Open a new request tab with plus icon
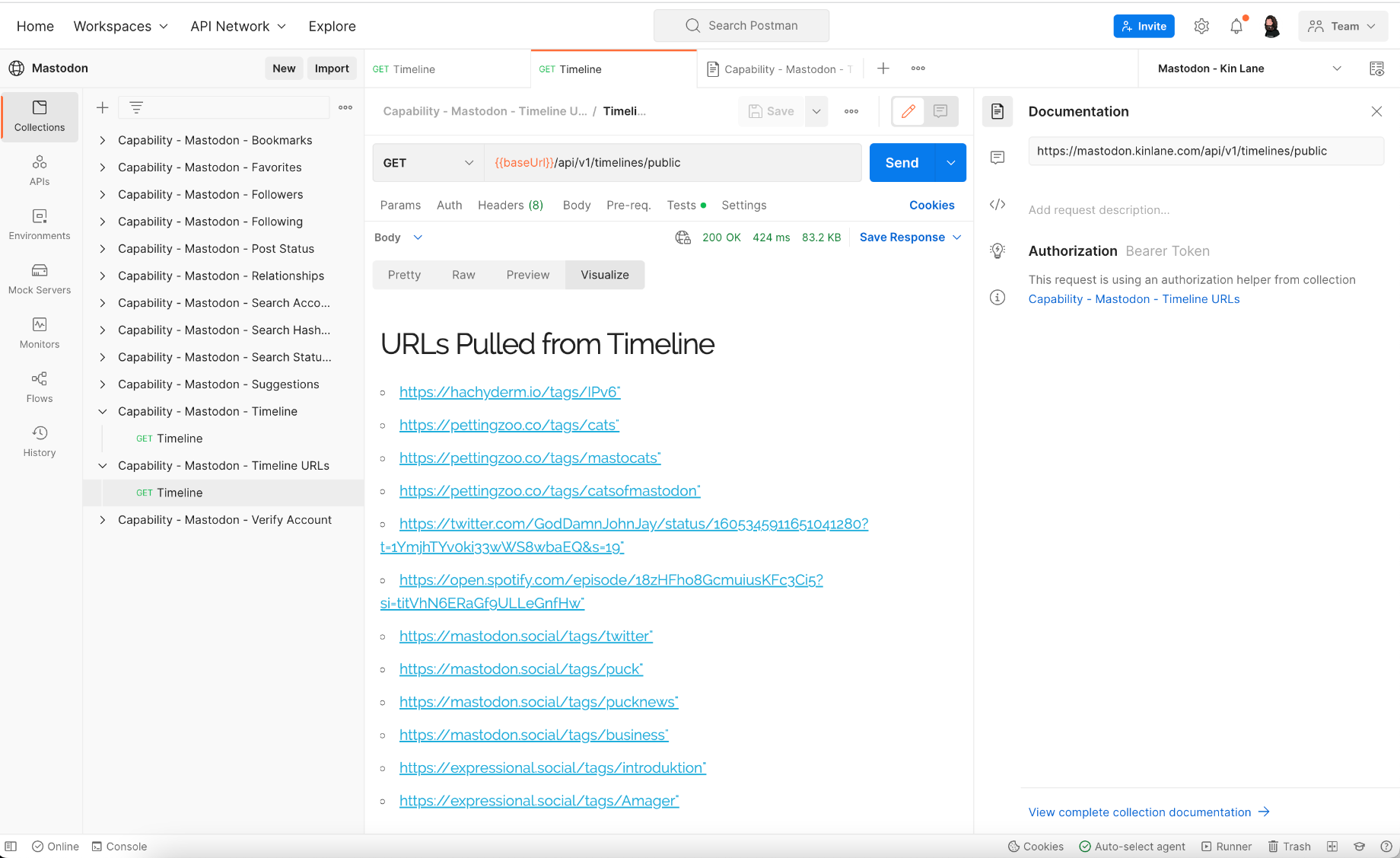Screen dimensions: 1400x858 point(883,69)
